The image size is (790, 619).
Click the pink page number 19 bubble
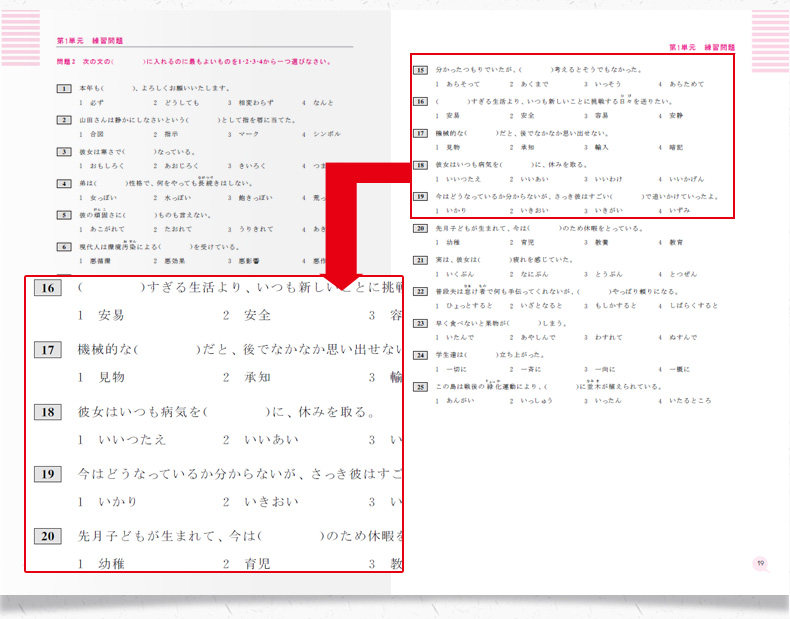(761, 564)
